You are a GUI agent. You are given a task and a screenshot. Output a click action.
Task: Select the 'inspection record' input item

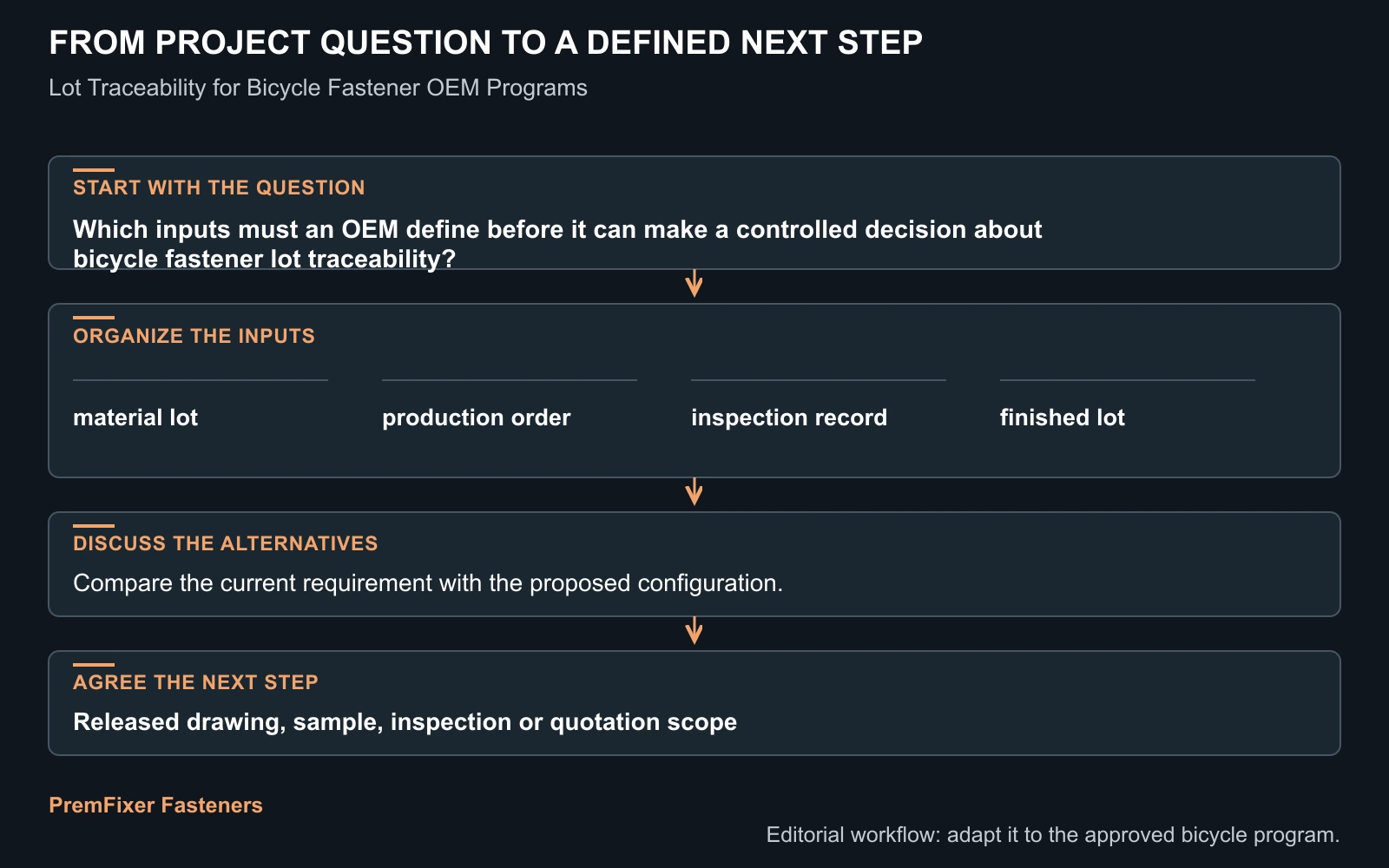[x=789, y=418]
